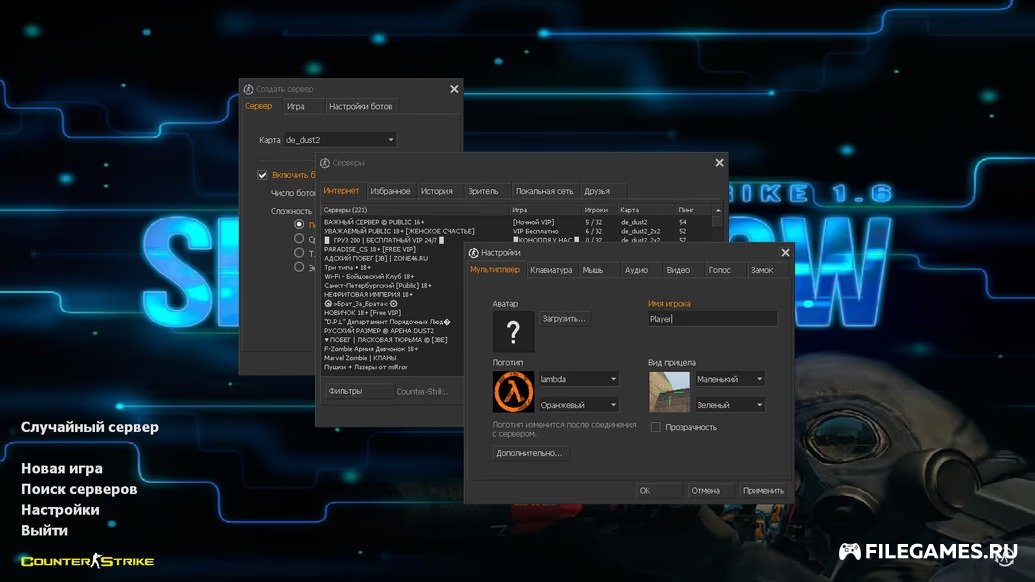The height and width of the screenshot is (582, 1035).
Task: Click OK in the Настройки window
Action: click(659, 490)
